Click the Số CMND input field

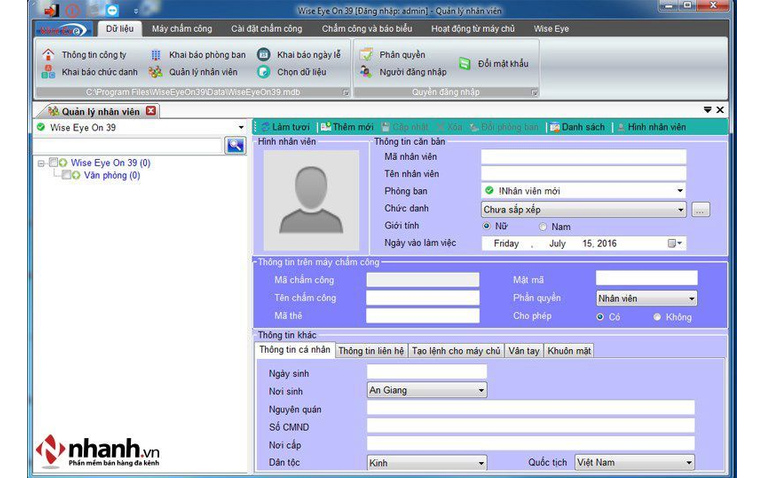531,426
